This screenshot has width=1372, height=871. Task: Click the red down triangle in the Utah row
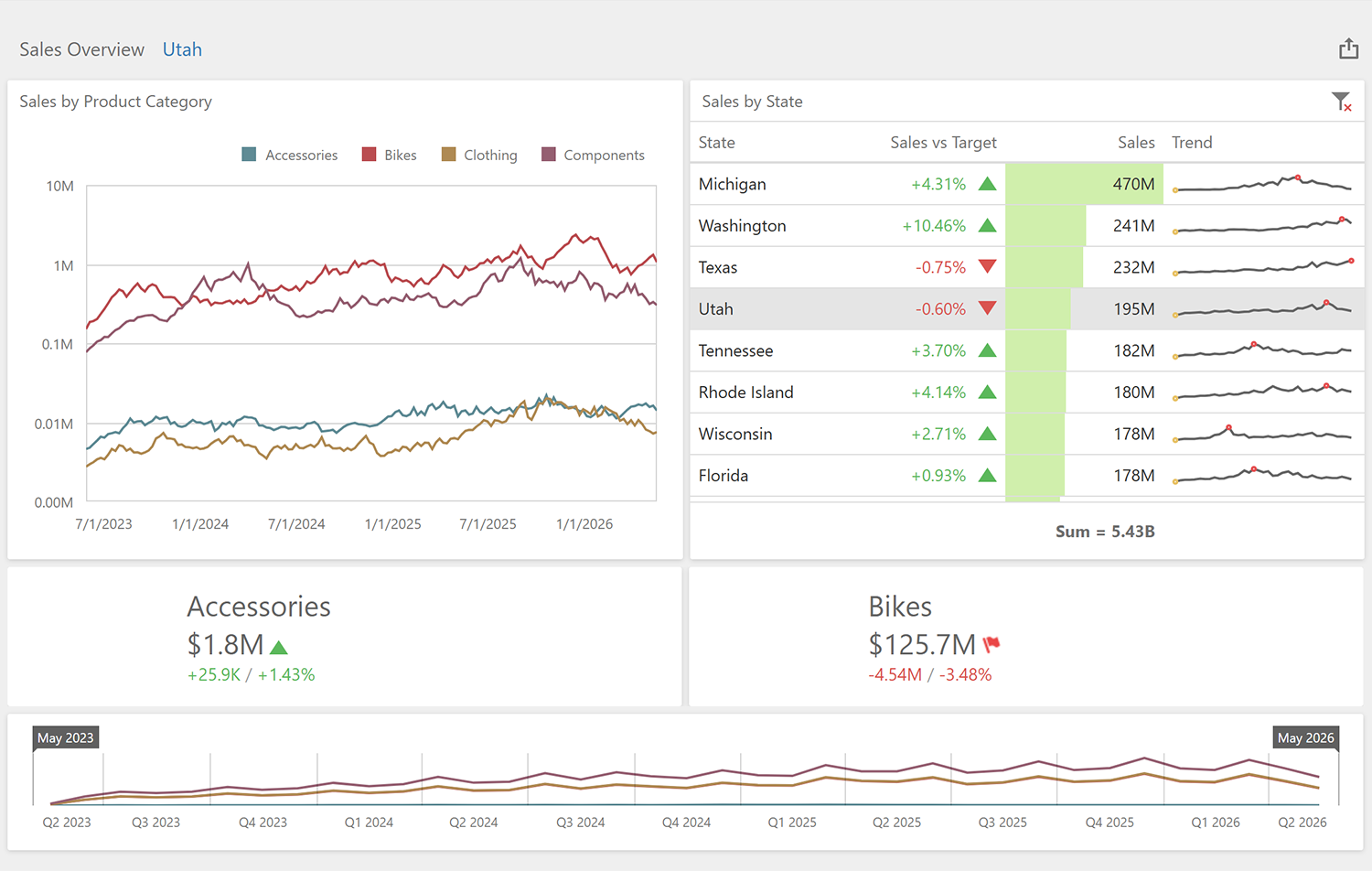coord(987,308)
